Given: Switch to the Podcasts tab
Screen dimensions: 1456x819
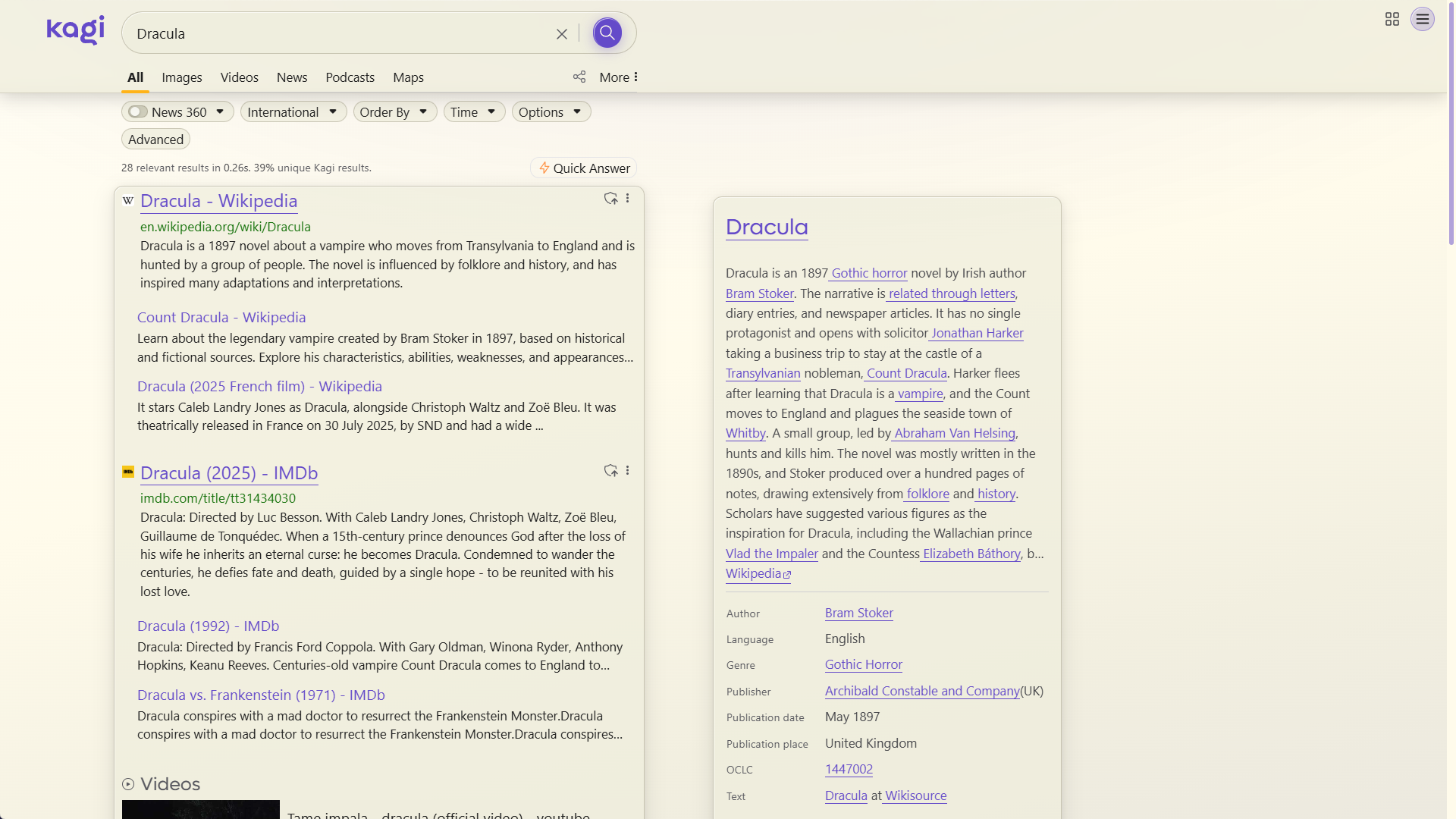Looking at the screenshot, I should pos(350,77).
